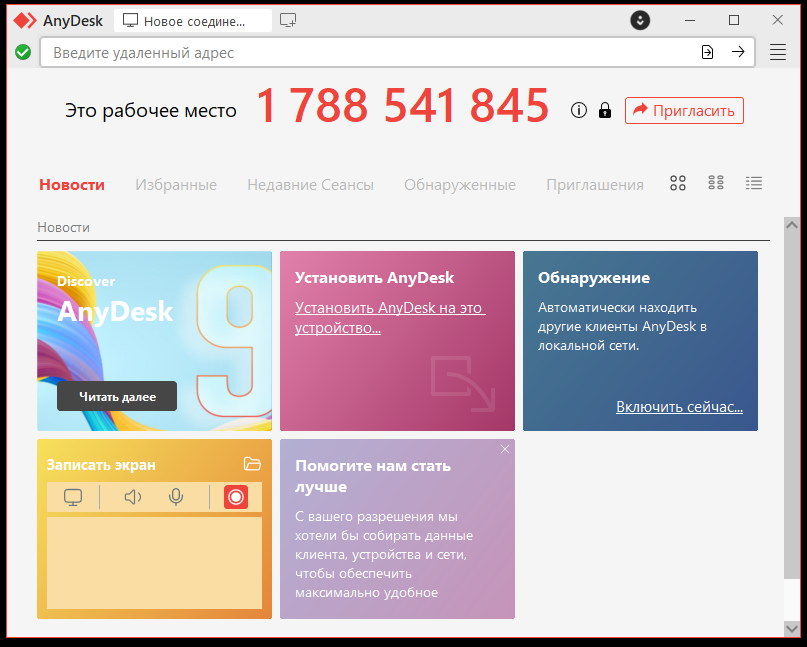Click the 'Включить сейчас...' link

679,407
